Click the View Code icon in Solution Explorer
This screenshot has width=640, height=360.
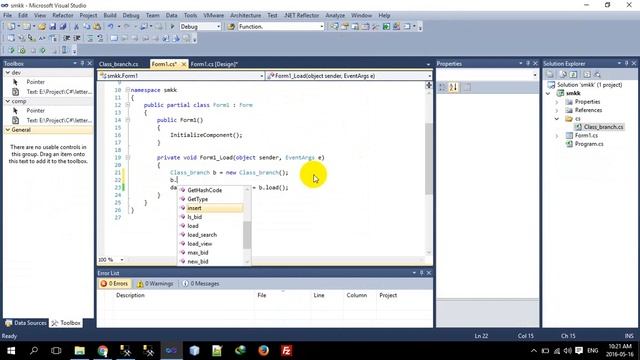[x=587, y=74]
